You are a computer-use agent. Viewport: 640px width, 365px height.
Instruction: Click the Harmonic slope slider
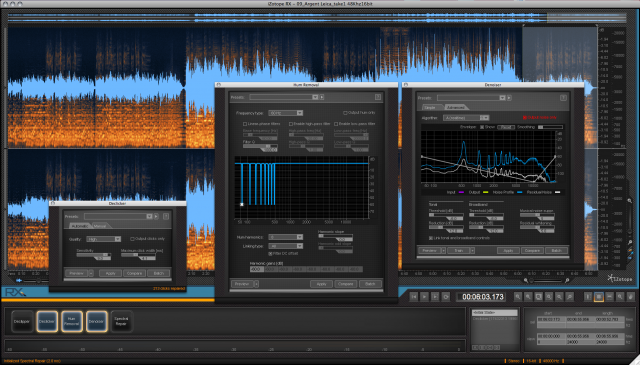tap(336, 236)
